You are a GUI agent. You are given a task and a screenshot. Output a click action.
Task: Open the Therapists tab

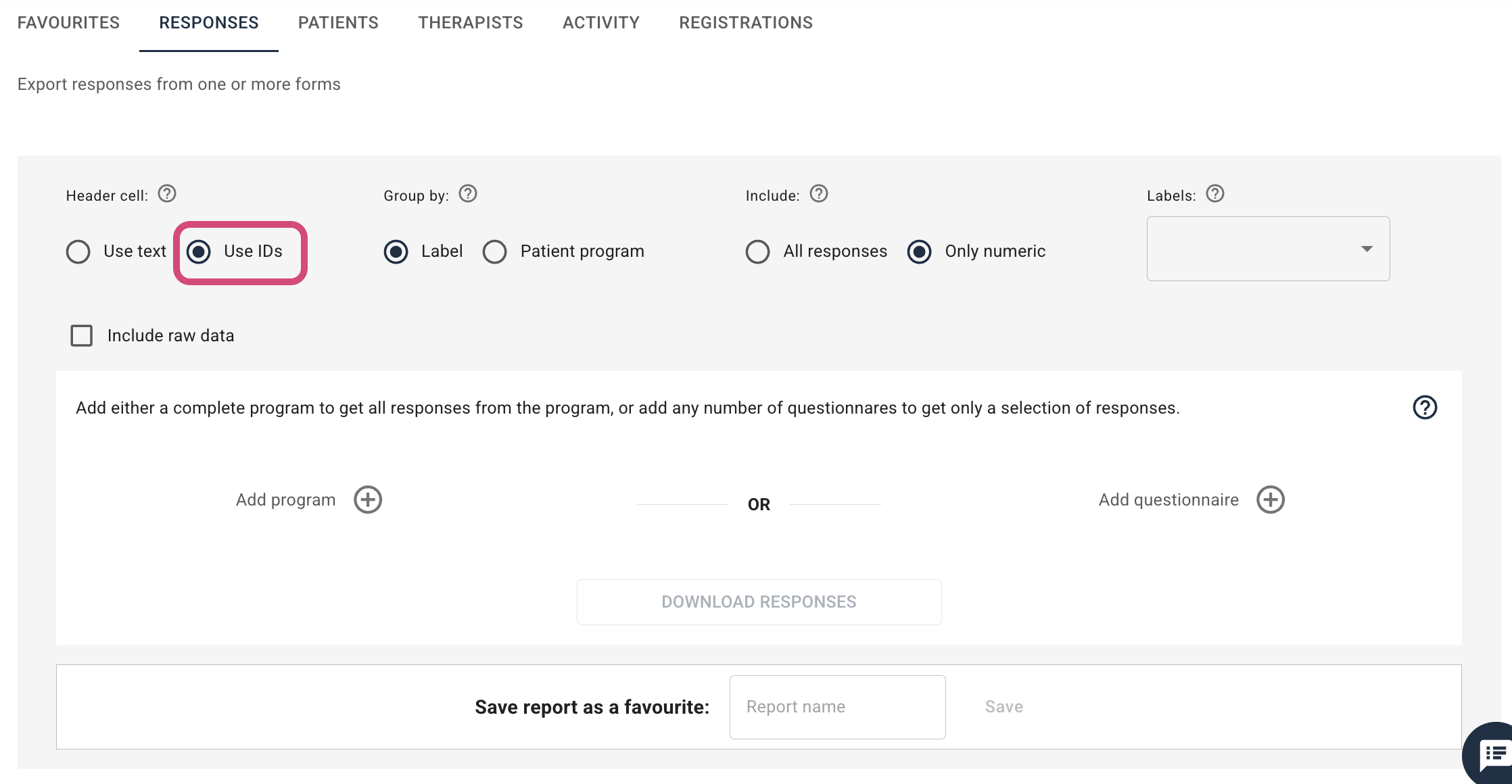(x=471, y=23)
